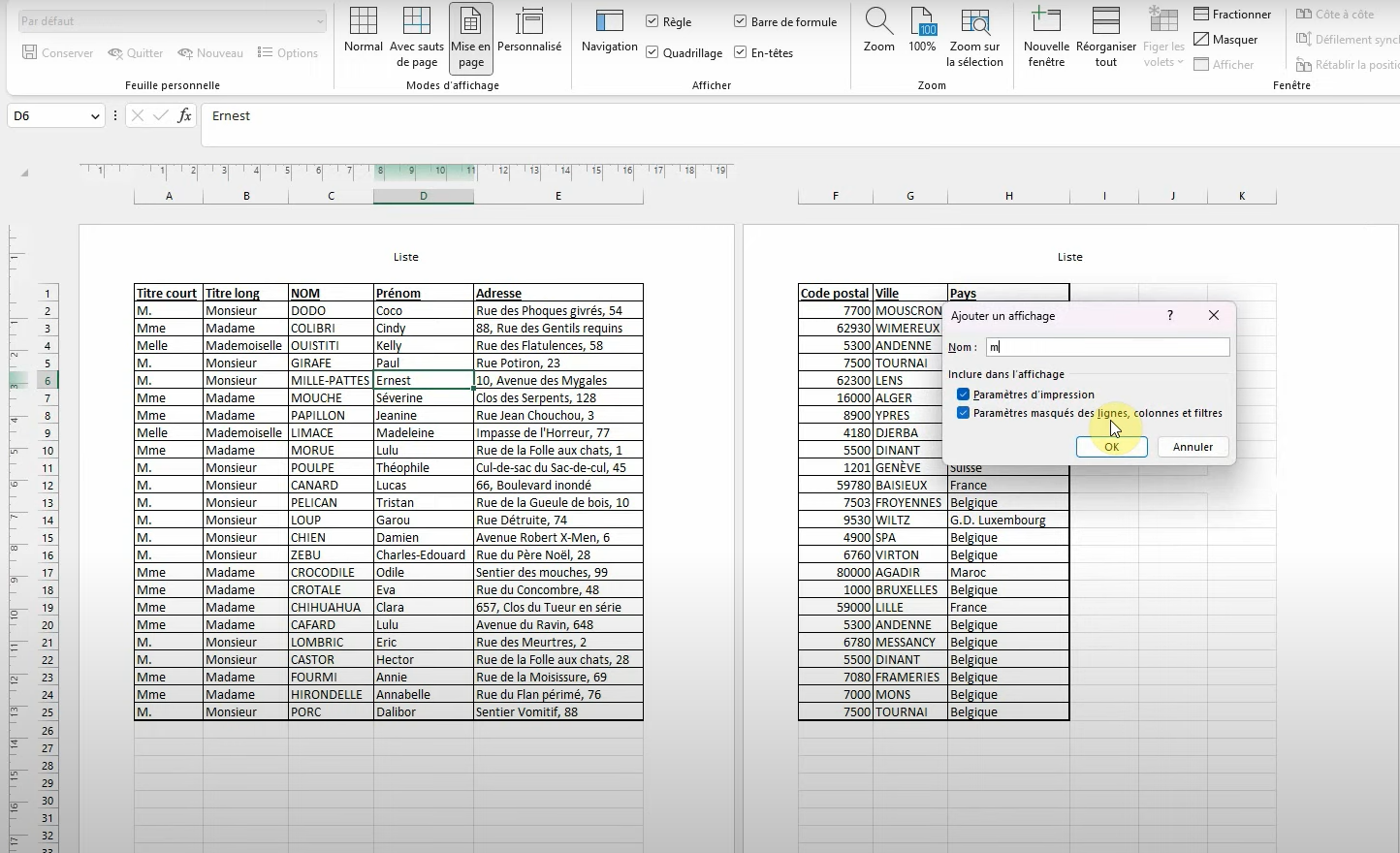Click sheet view Options button
The width and height of the screenshot is (1400, 853).
pyautogui.click(x=288, y=53)
